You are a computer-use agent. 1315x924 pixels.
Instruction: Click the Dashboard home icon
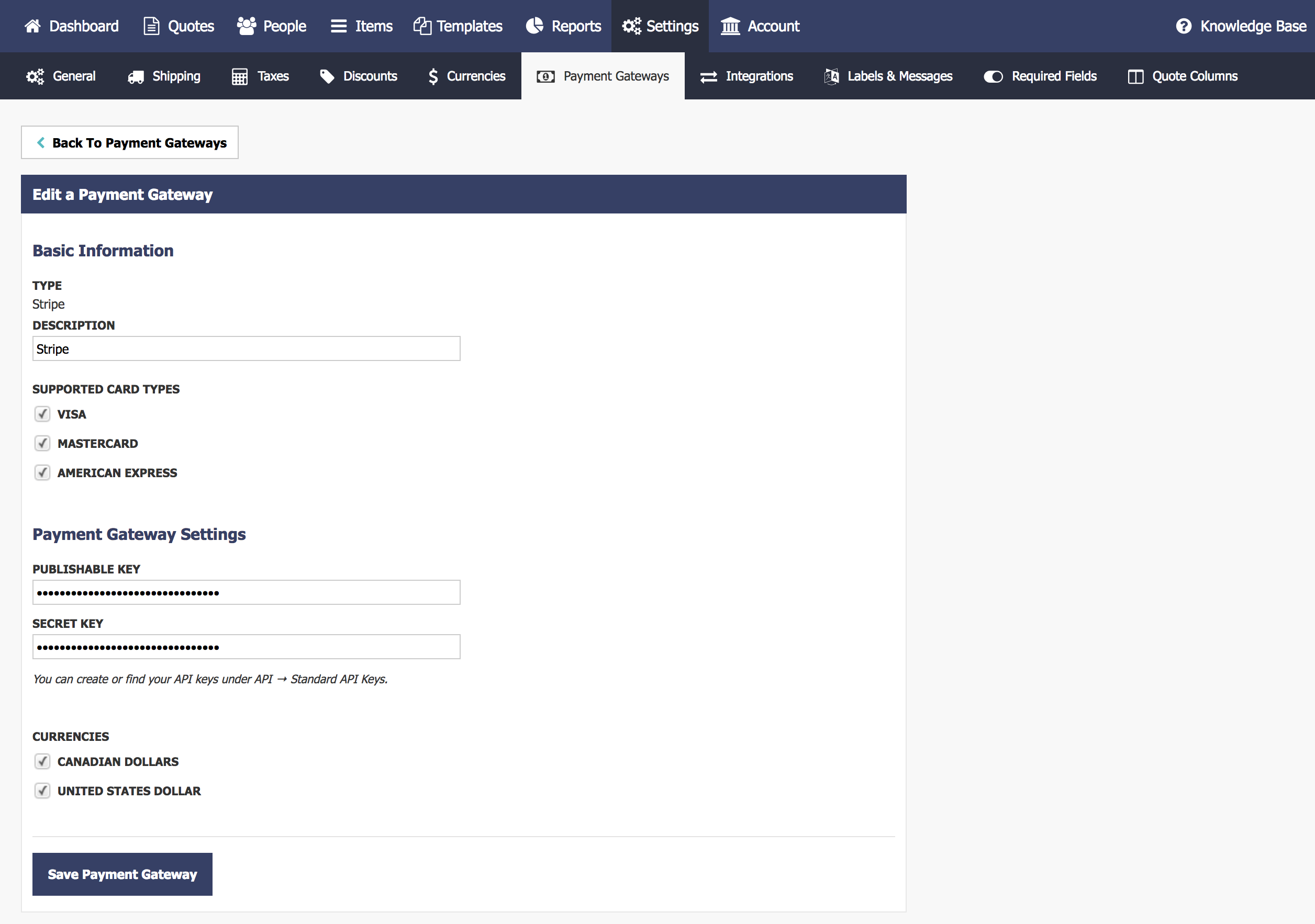[32, 26]
